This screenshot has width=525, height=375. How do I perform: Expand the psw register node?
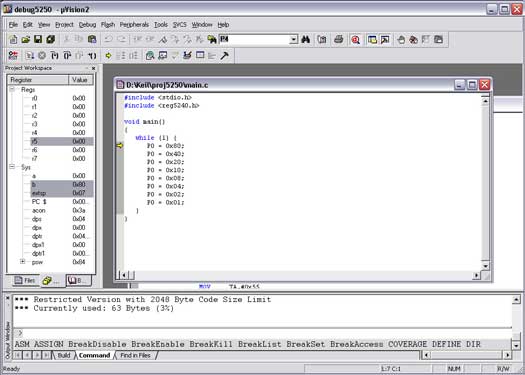tap(22, 261)
